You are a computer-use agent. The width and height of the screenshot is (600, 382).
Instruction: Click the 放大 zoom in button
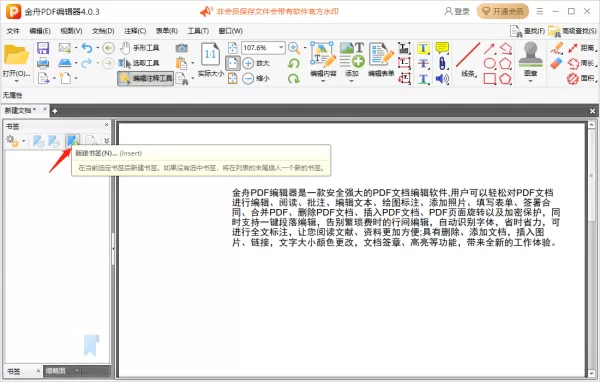tap(256, 63)
